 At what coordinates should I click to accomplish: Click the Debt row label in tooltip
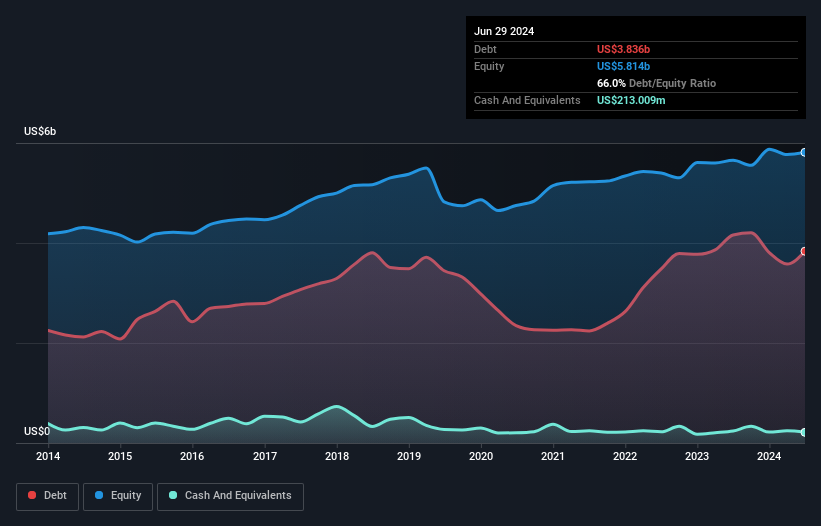tap(485, 49)
